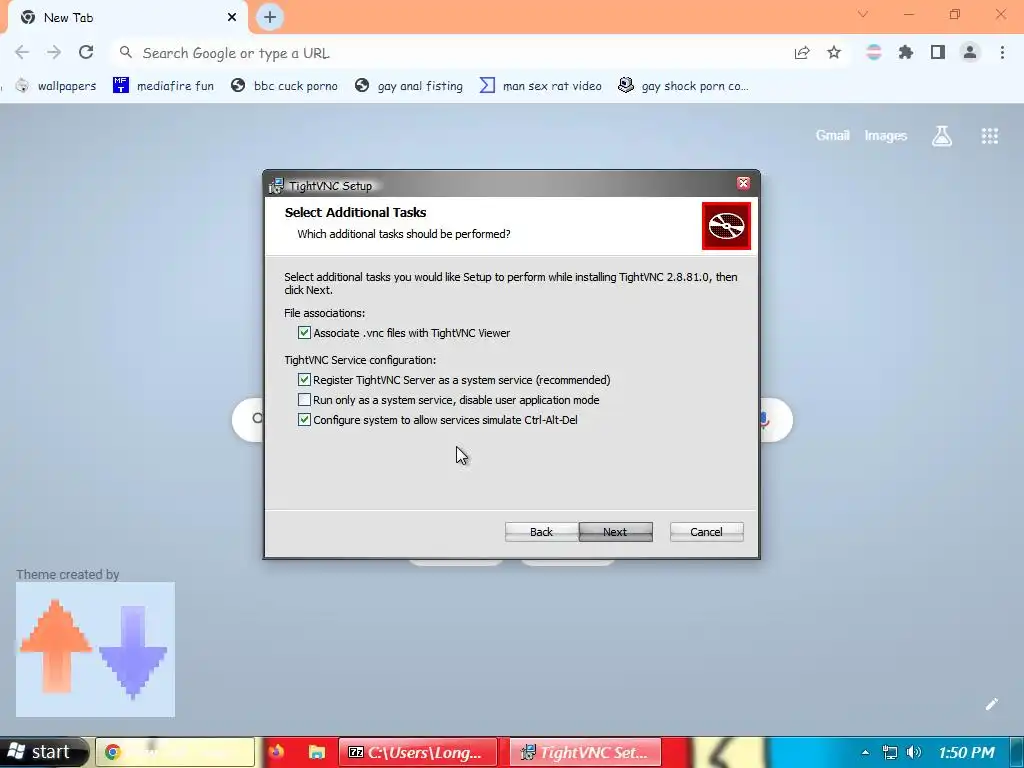Bookmark this tab with star icon

point(834,52)
